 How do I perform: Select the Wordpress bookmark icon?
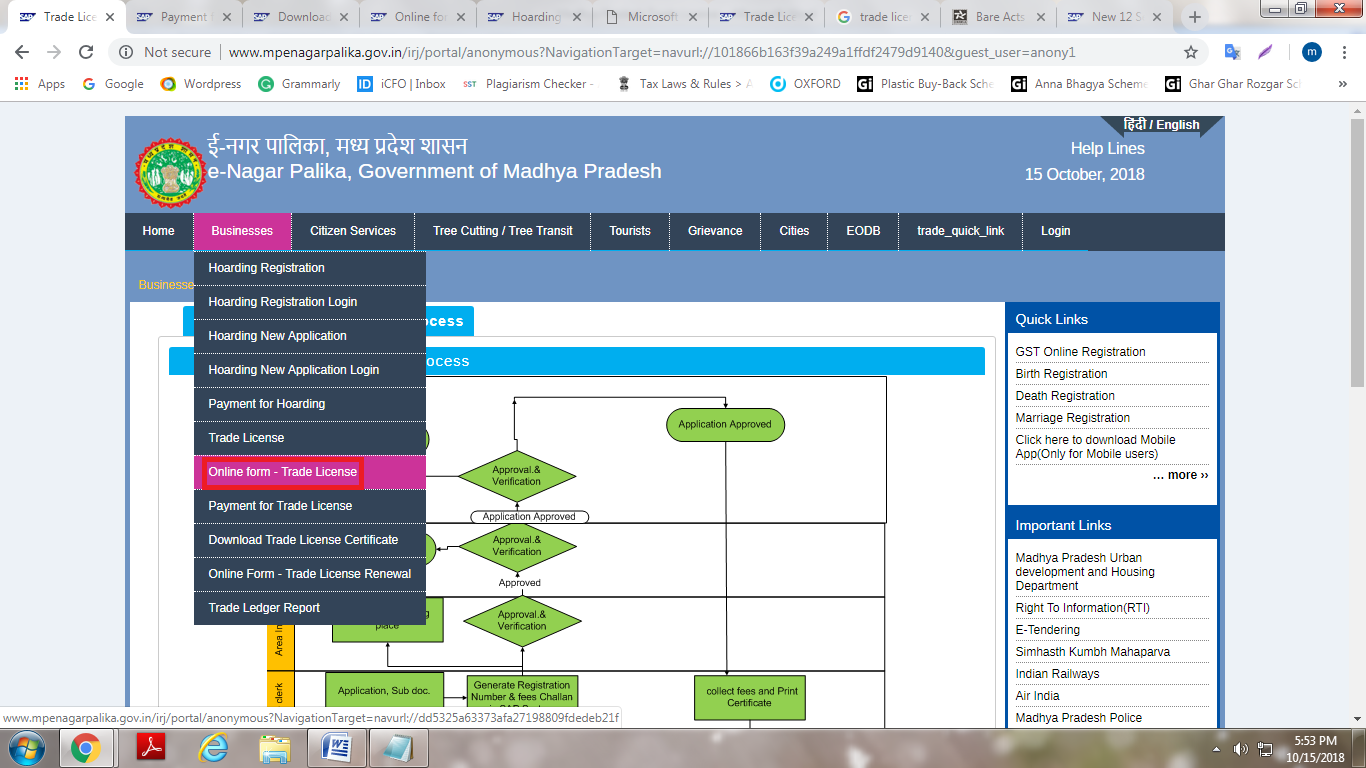(170, 84)
